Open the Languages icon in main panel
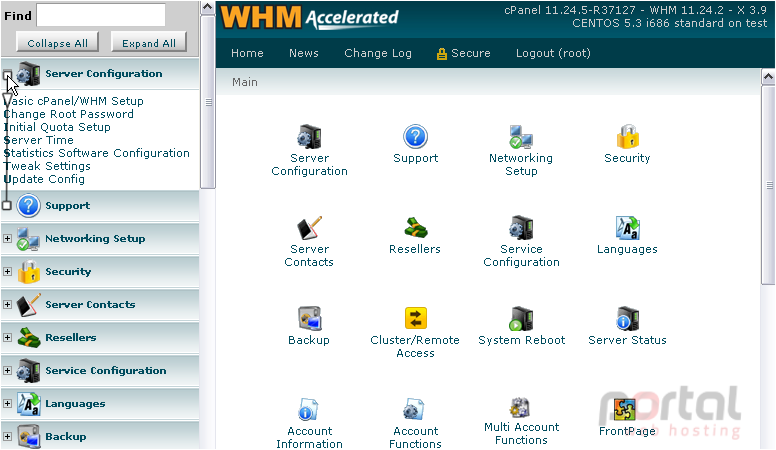 point(627,228)
